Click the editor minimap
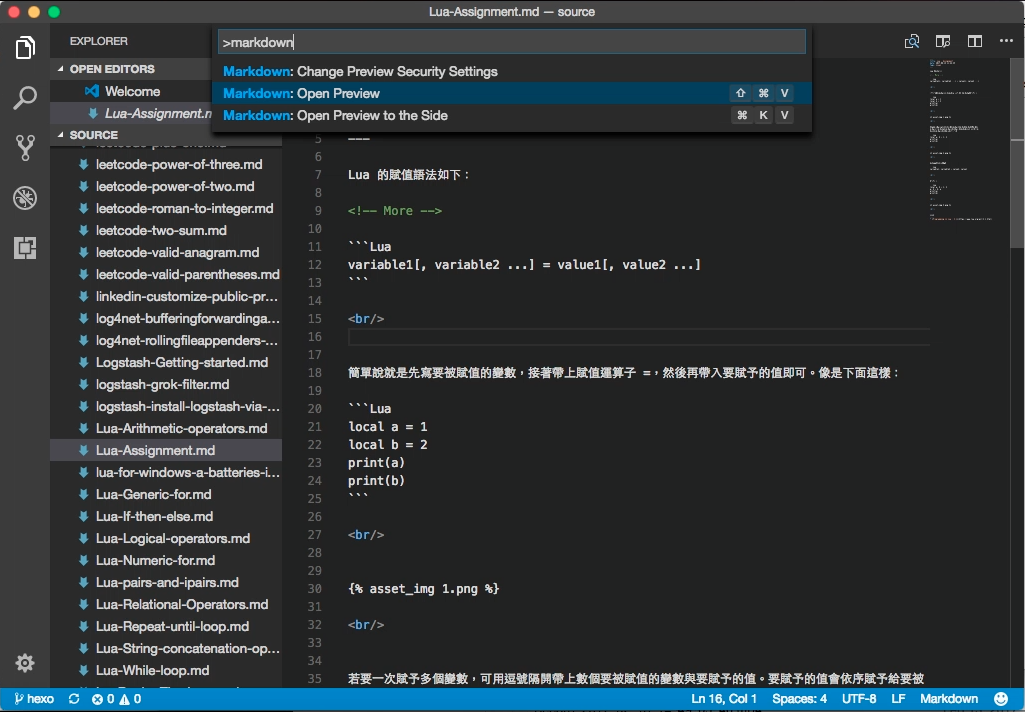The height and width of the screenshot is (712, 1025). tap(962, 141)
